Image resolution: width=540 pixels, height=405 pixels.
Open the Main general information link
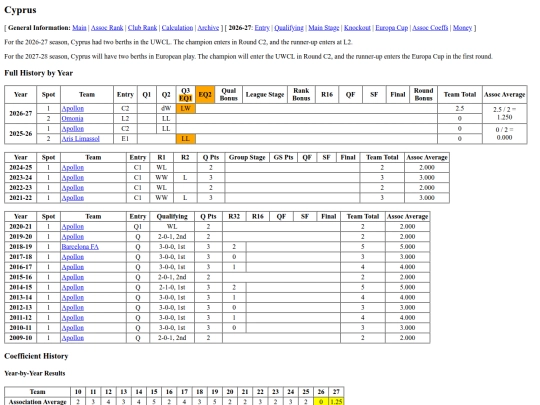[x=79, y=28]
